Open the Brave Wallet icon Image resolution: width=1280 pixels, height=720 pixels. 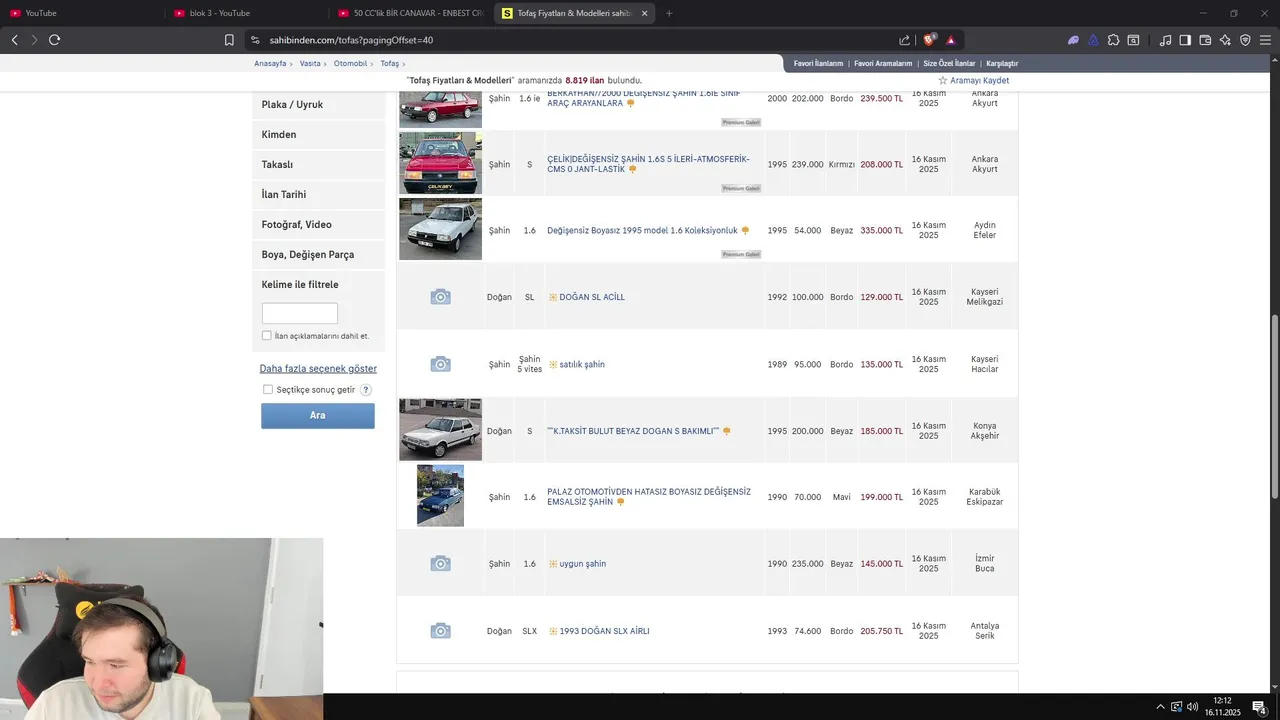(x=1205, y=40)
